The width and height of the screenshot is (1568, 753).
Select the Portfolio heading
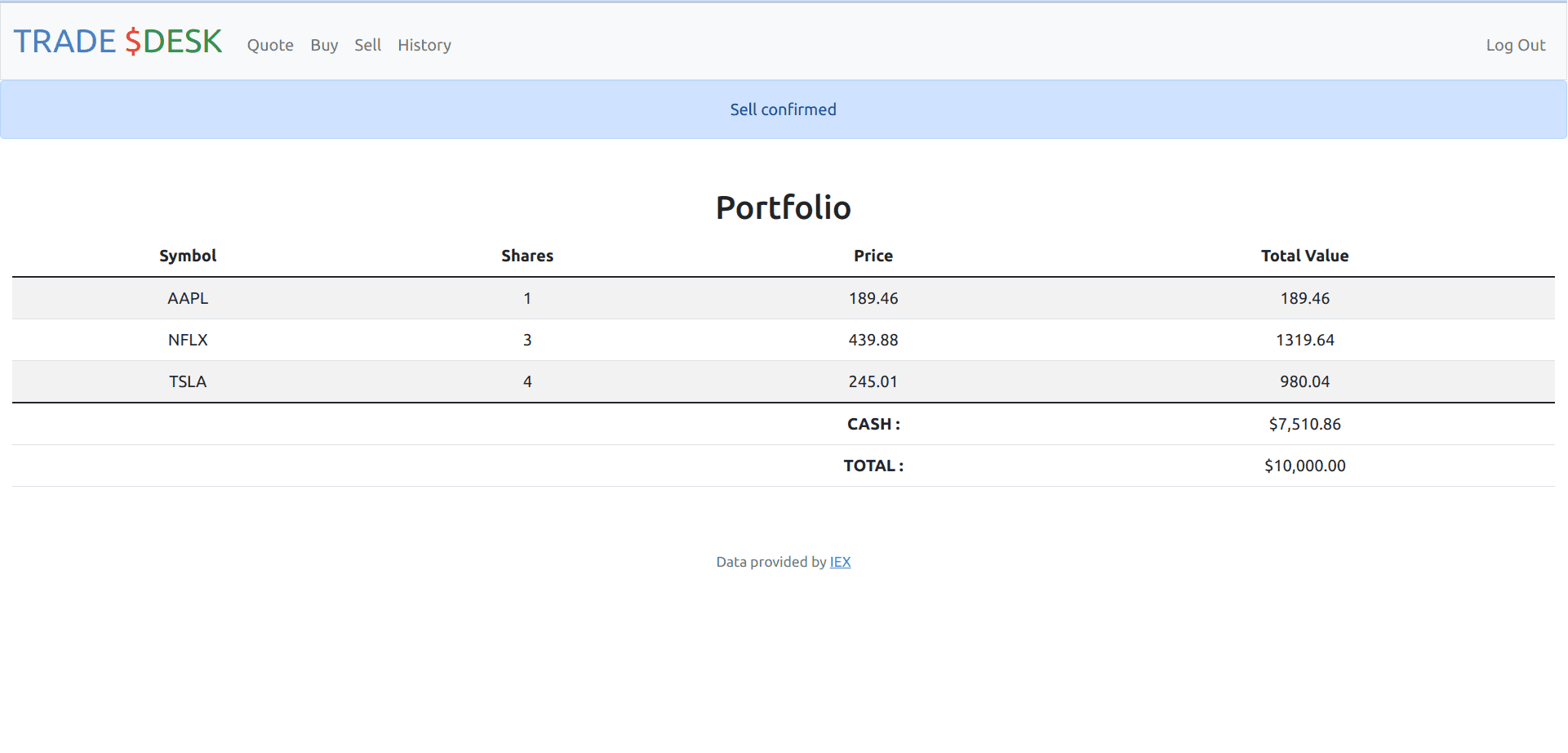tap(784, 207)
